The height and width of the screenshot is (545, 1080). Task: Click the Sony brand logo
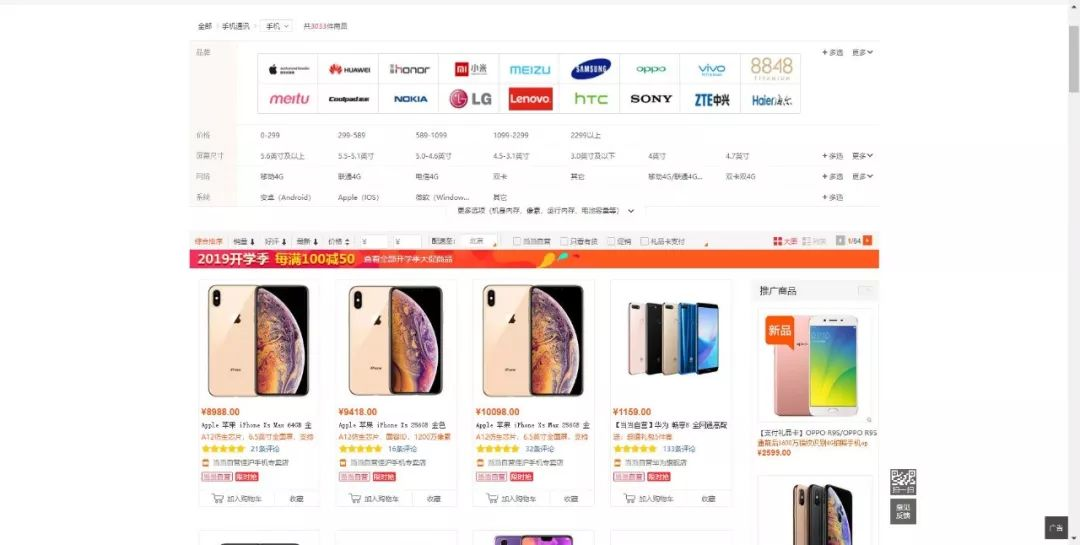(650, 99)
